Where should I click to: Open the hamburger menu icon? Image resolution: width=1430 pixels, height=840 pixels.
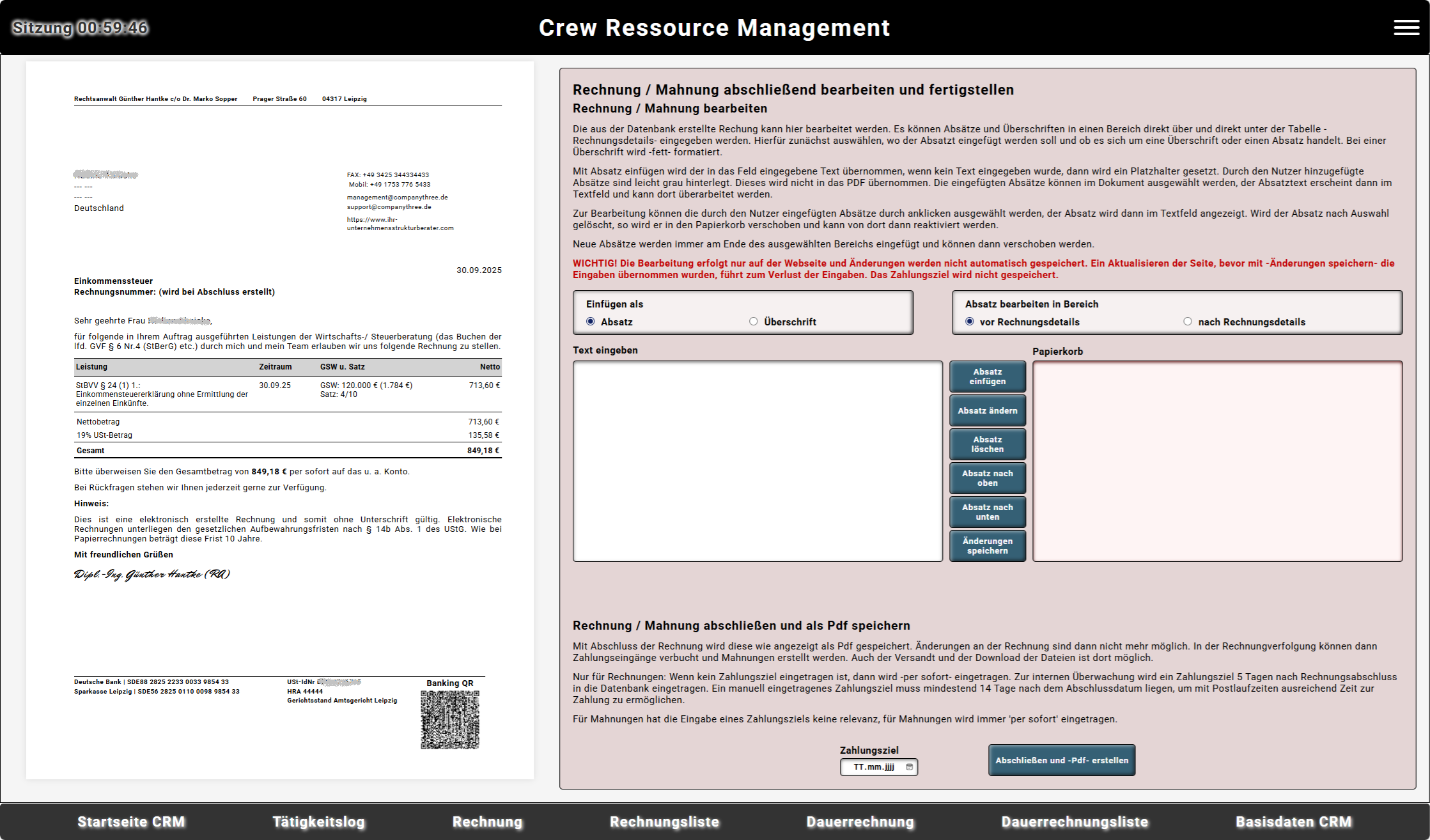[1406, 27]
